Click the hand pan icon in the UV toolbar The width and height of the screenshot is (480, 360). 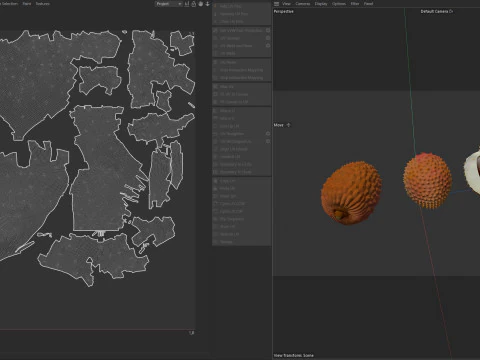[201, 4]
